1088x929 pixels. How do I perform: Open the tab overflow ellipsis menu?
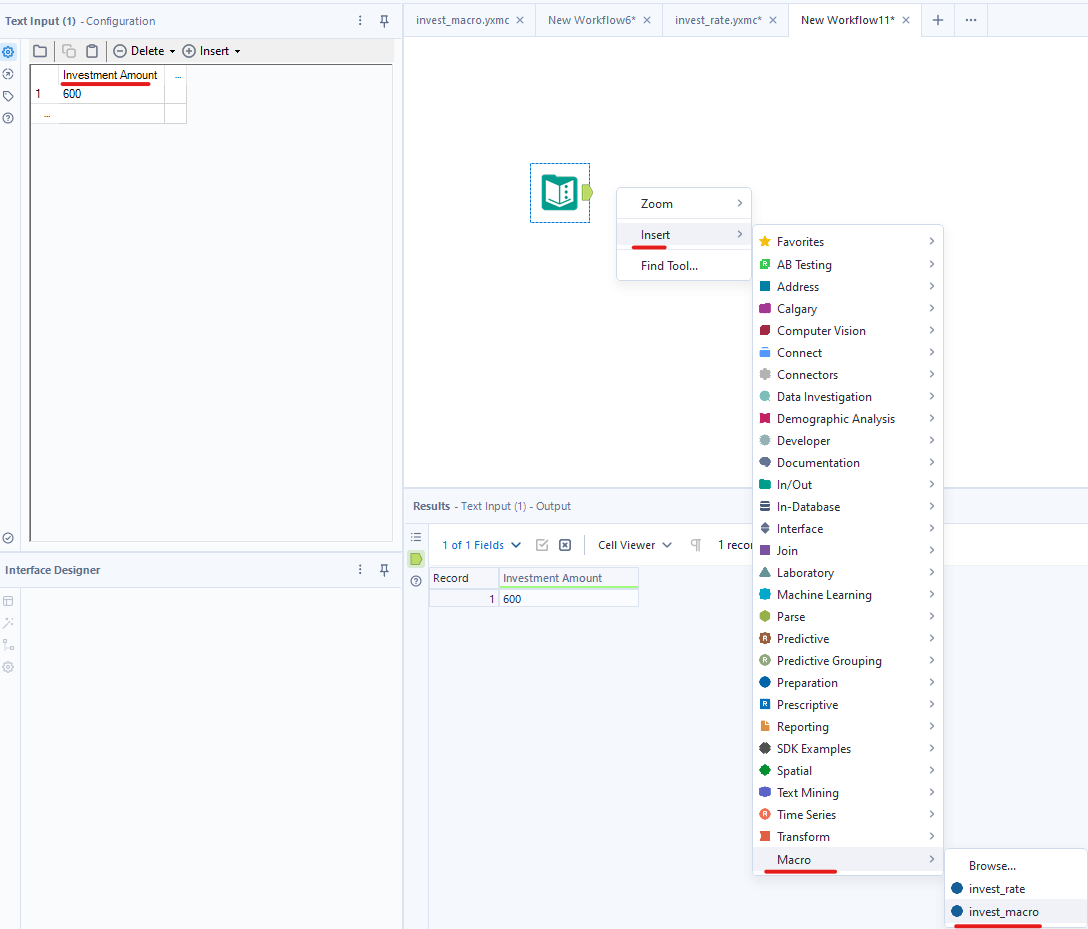971,20
